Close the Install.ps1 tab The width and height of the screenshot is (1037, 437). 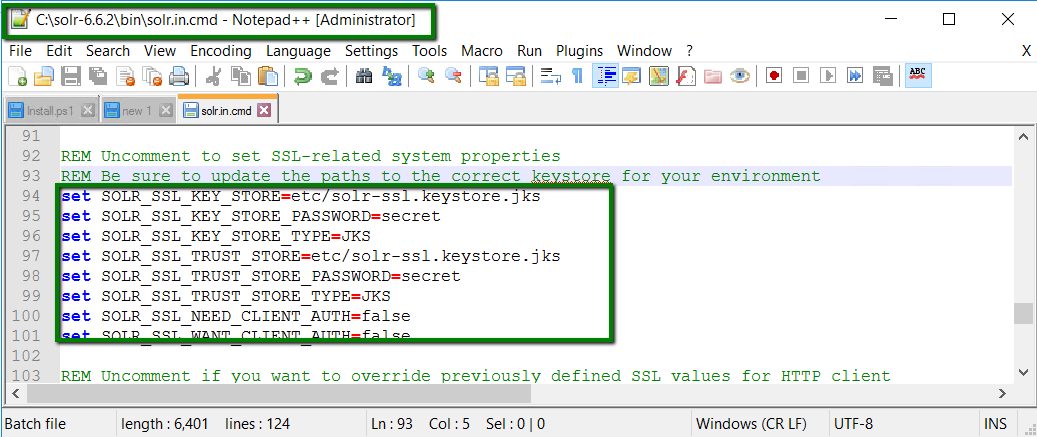click(x=87, y=110)
